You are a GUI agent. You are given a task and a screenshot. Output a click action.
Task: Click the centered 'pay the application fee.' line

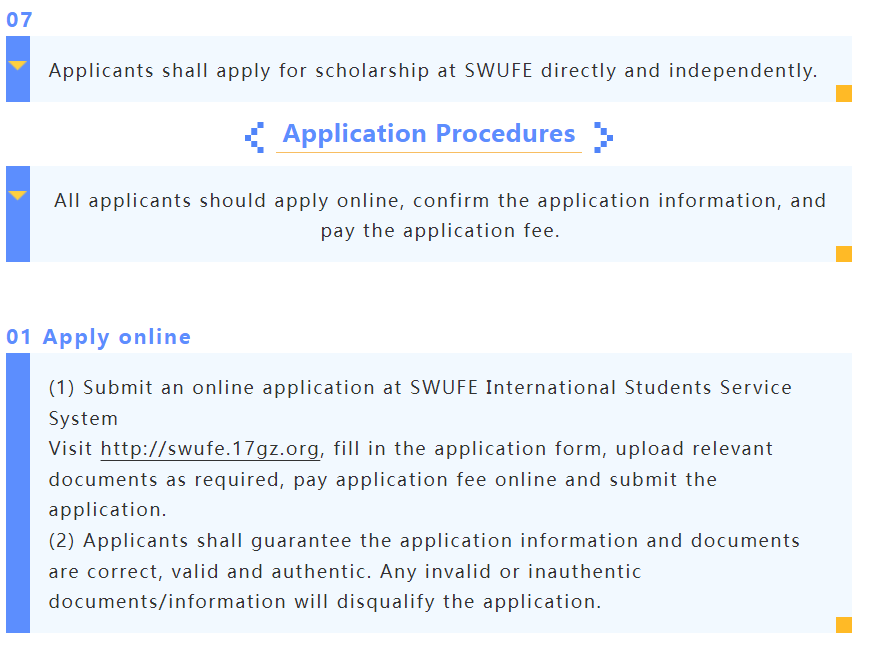tap(440, 231)
